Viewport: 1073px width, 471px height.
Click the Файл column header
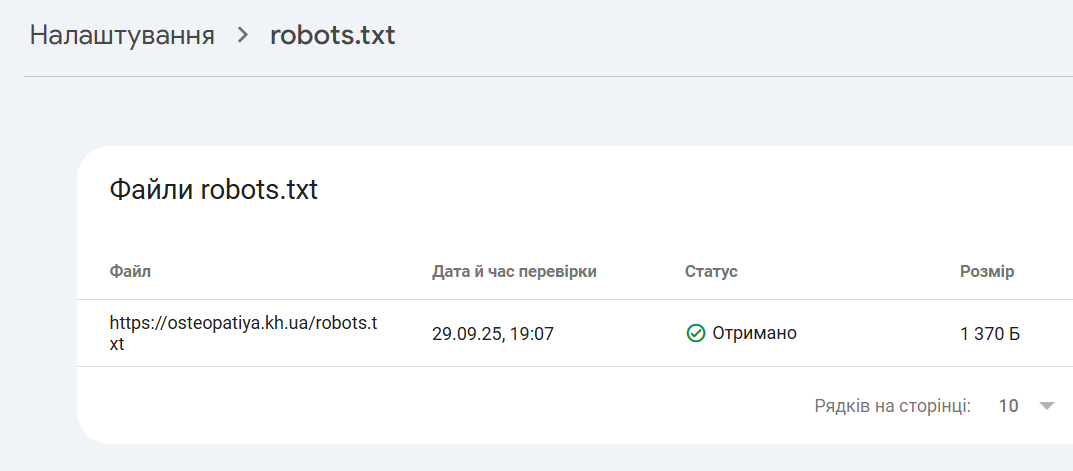tap(130, 272)
